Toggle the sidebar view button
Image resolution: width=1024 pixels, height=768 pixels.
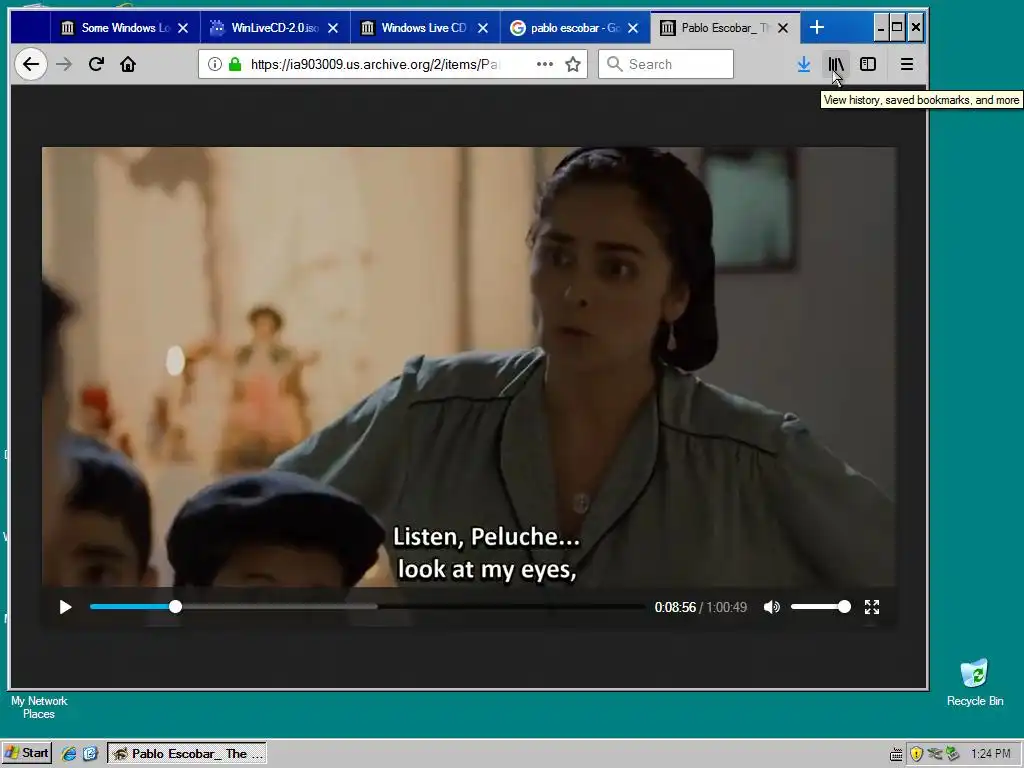868,64
